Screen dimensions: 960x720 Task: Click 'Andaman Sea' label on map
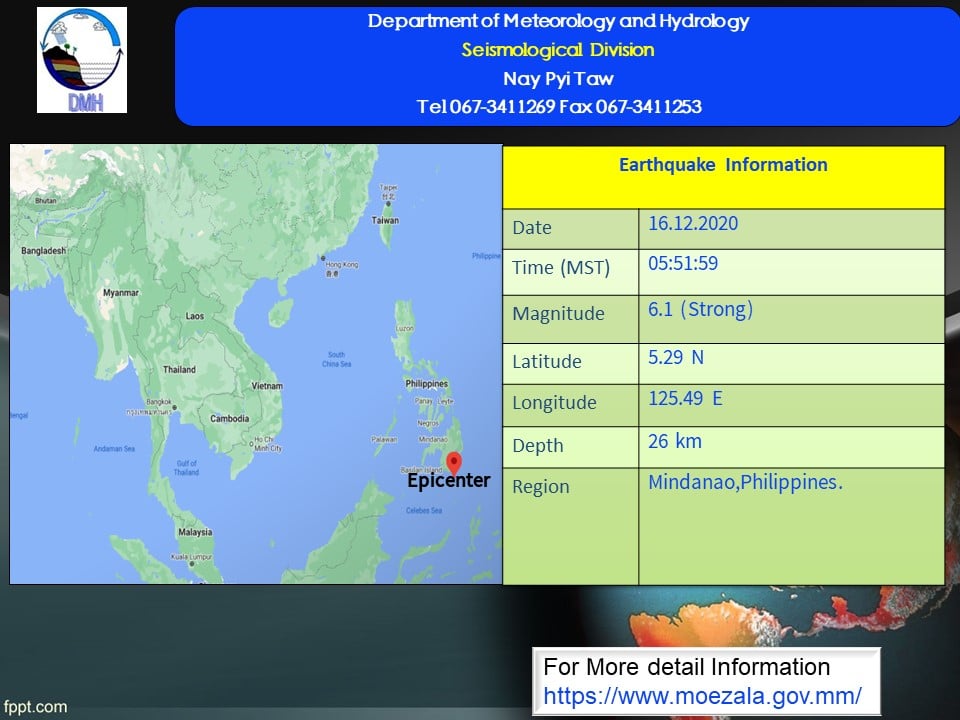[114, 449]
